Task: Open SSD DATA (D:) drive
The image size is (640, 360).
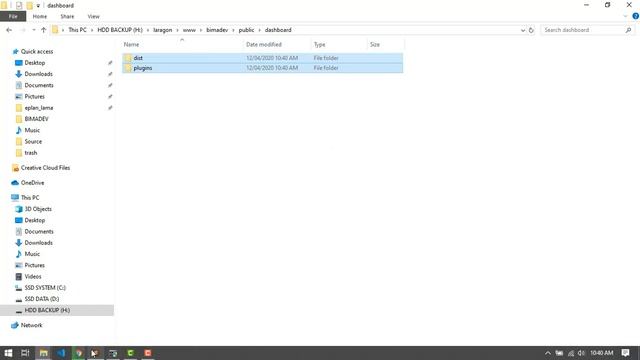Action: 42,299
